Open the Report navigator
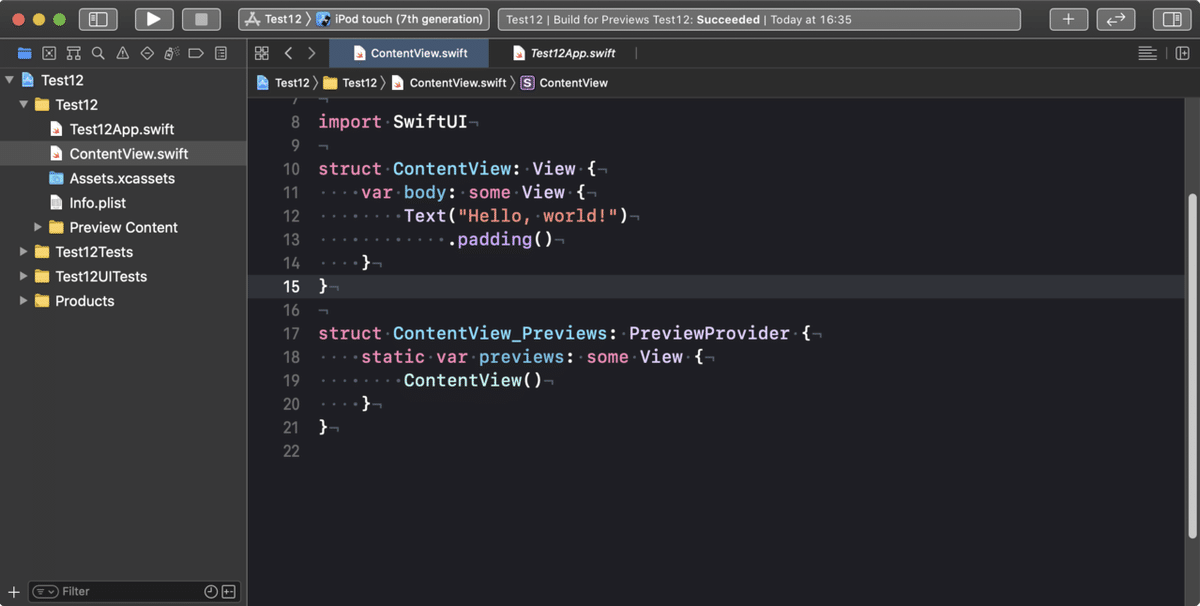This screenshot has height=606, width=1200. coord(221,53)
